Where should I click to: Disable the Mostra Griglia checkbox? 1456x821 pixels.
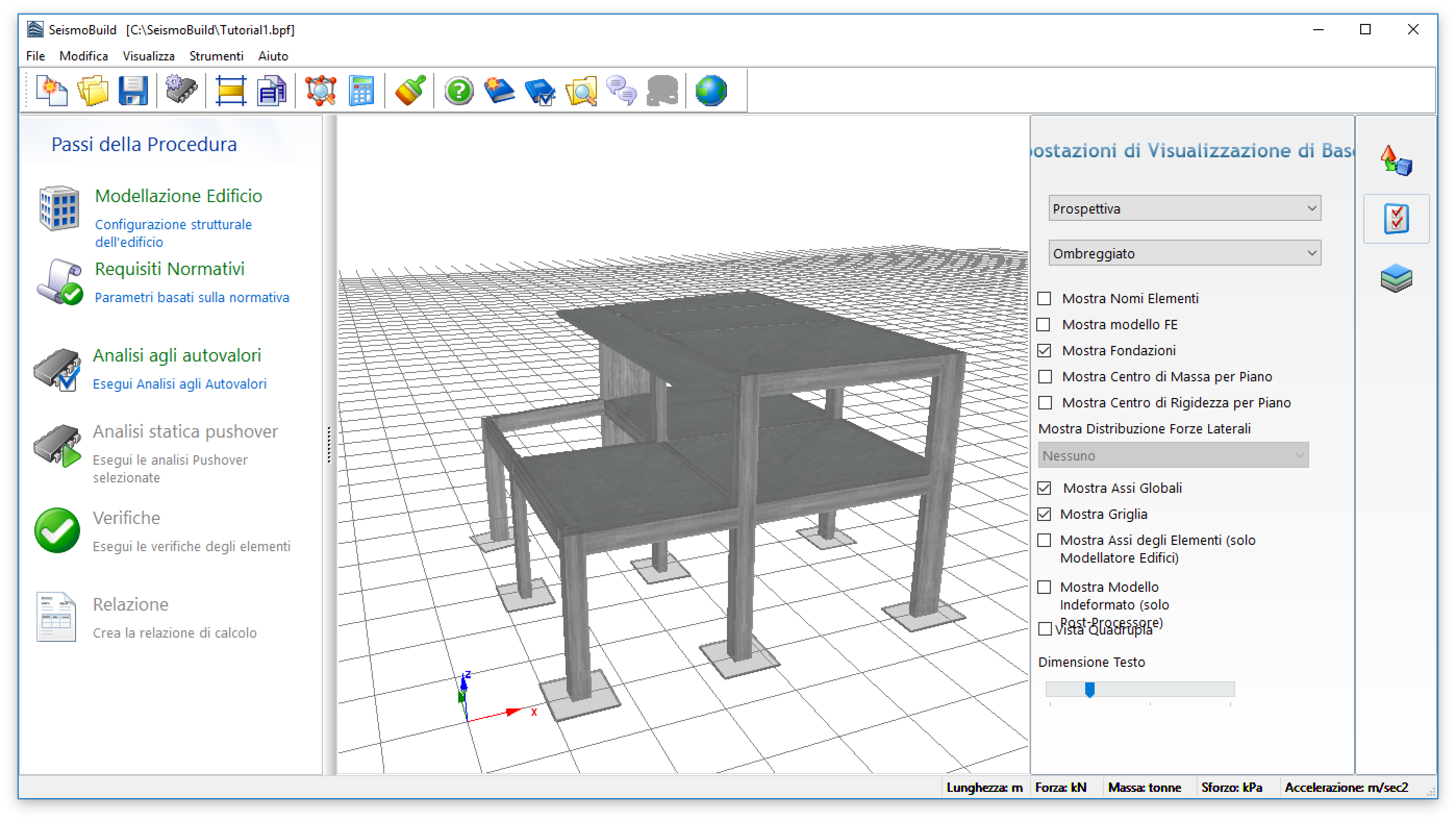[1045, 514]
